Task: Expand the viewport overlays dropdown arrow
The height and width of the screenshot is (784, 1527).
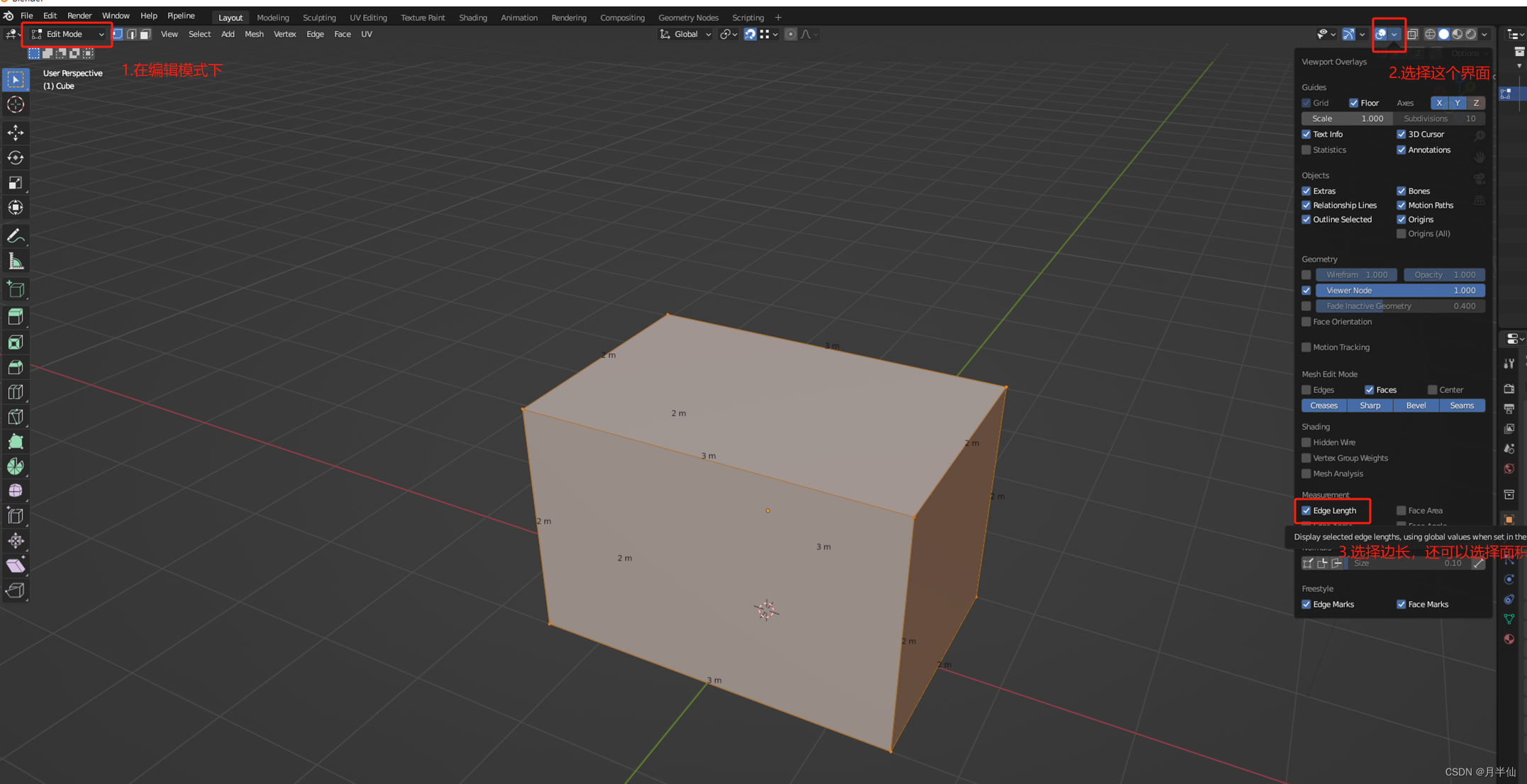Action: [x=1394, y=34]
